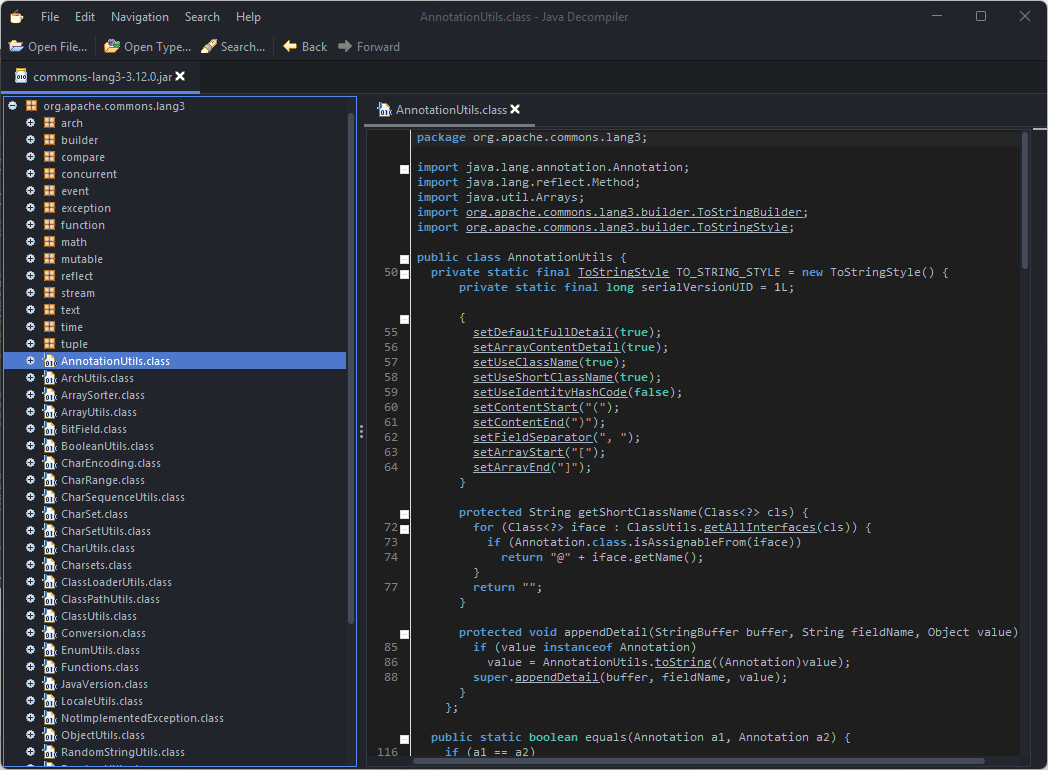
Task: Expand the concurrent package node
Action: 31,174
